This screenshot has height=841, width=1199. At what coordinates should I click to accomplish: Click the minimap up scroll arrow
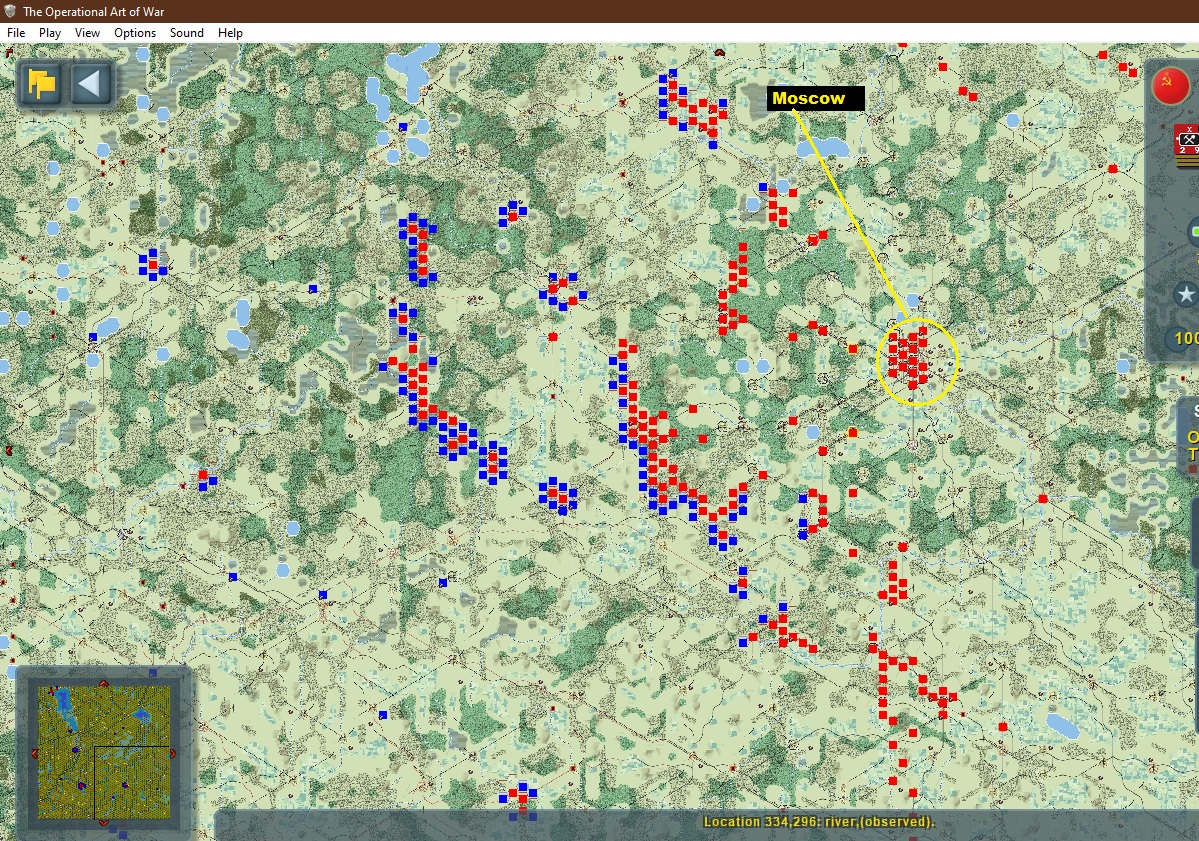tap(104, 683)
